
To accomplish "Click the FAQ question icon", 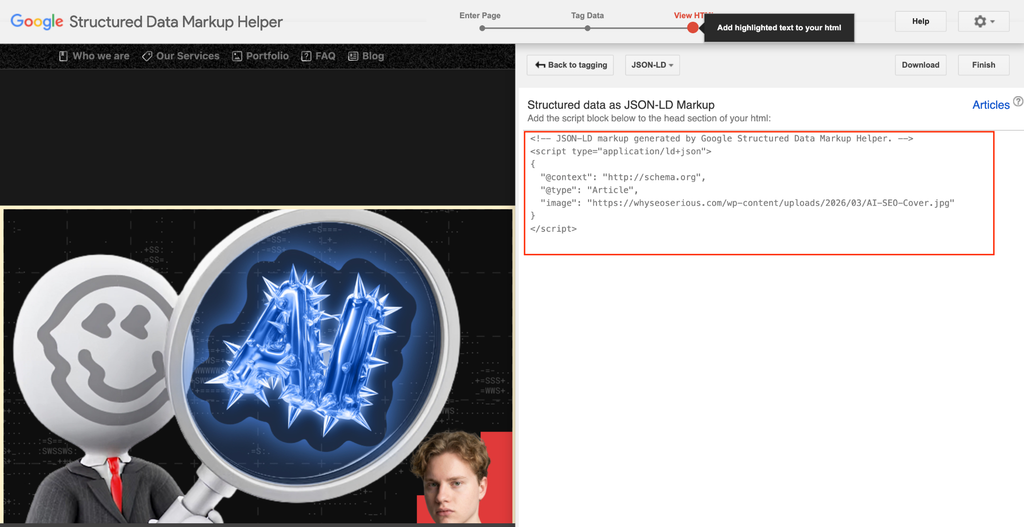I will pos(306,56).
